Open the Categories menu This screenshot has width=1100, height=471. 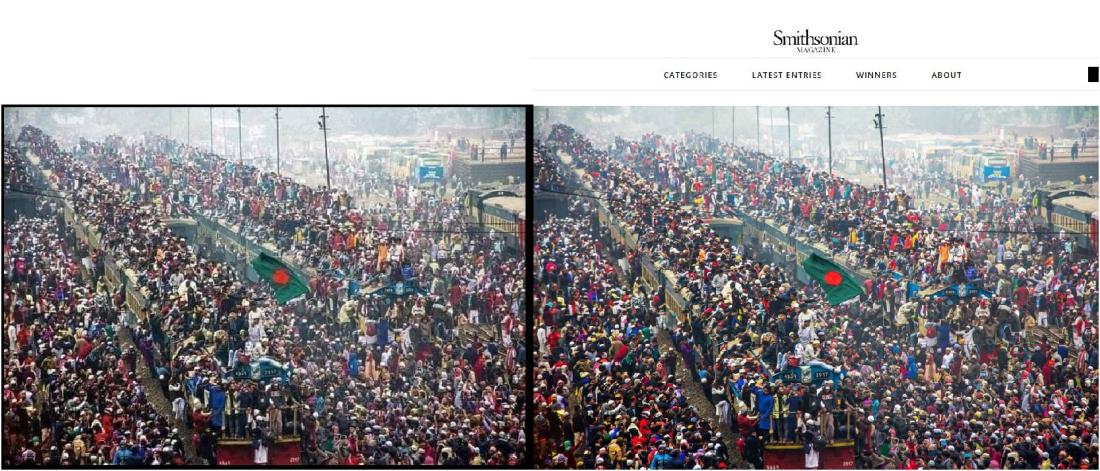click(690, 75)
